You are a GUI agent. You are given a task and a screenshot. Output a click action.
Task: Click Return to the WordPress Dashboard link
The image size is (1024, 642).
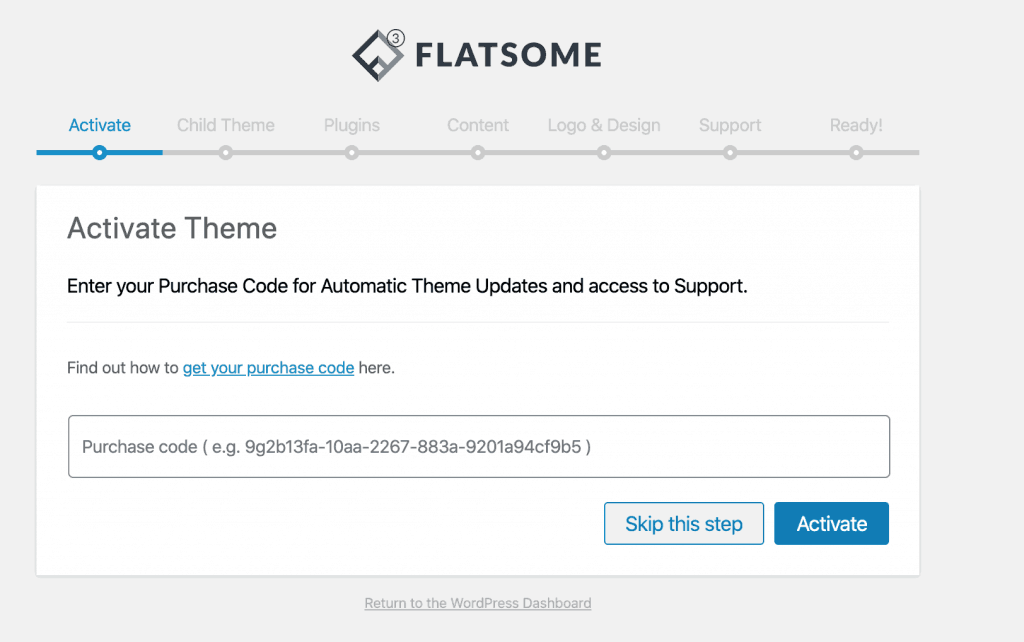coord(477,603)
